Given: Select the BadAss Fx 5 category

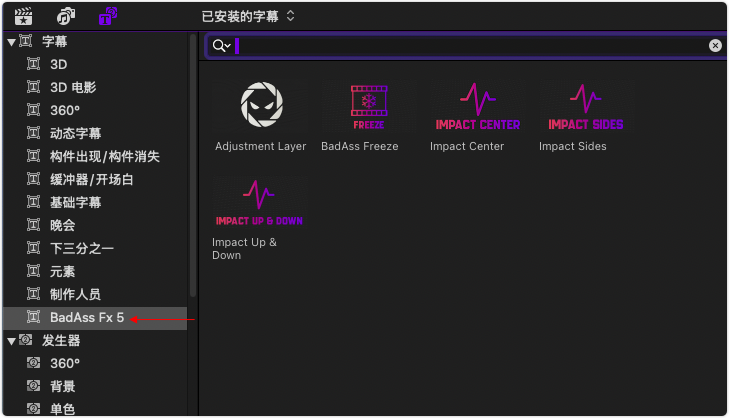Looking at the screenshot, I should (x=95, y=318).
